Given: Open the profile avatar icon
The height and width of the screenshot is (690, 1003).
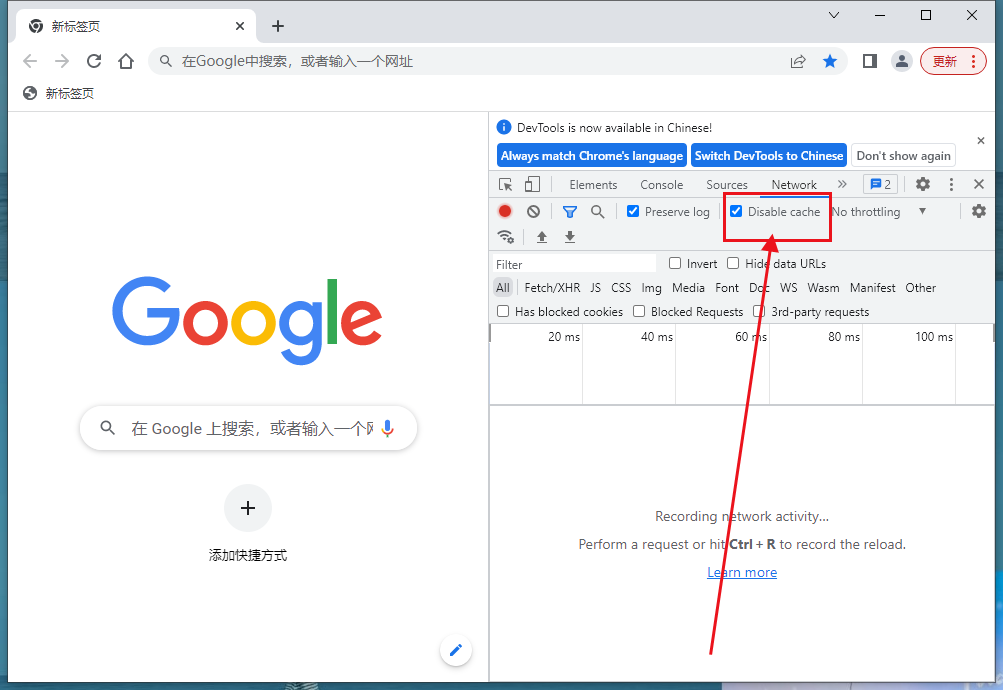Looking at the screenshot, I should (x=901, y=61).
